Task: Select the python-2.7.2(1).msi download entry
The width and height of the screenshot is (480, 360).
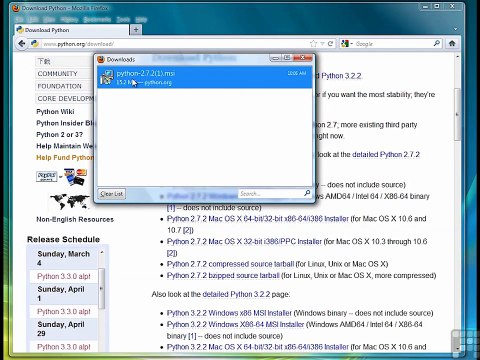Action: (205, 77)
